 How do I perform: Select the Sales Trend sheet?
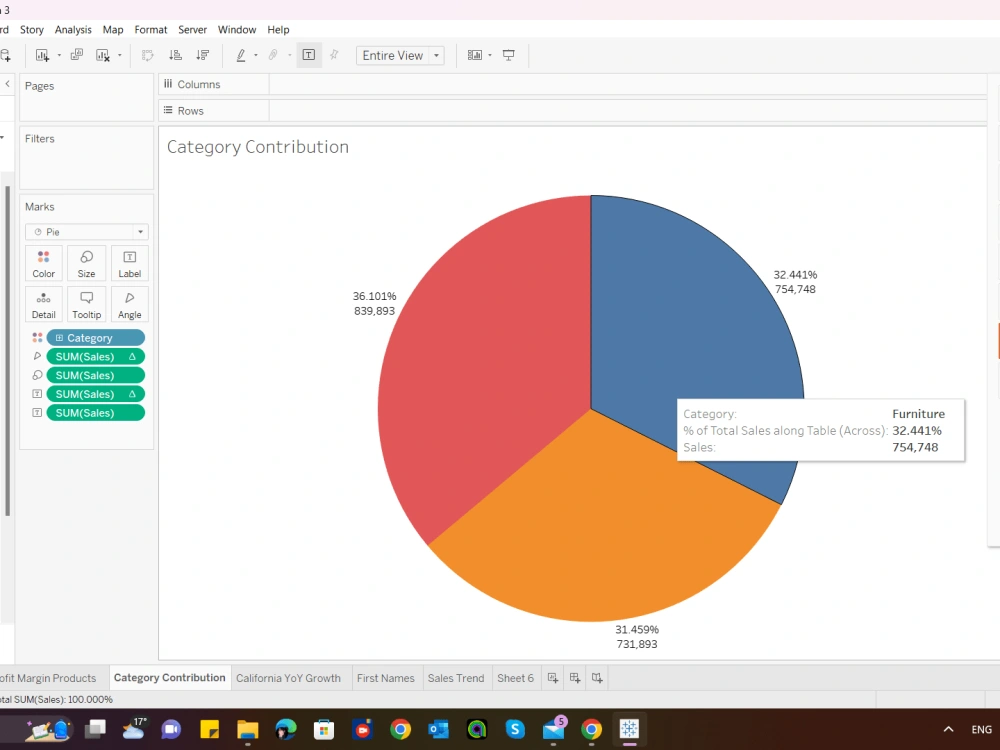(x=456, y=678)
